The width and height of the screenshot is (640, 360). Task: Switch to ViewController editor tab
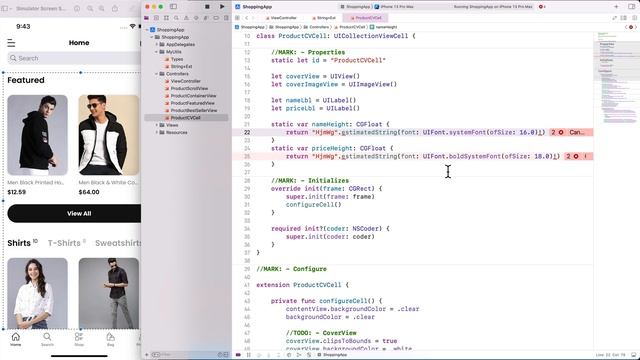282,18
